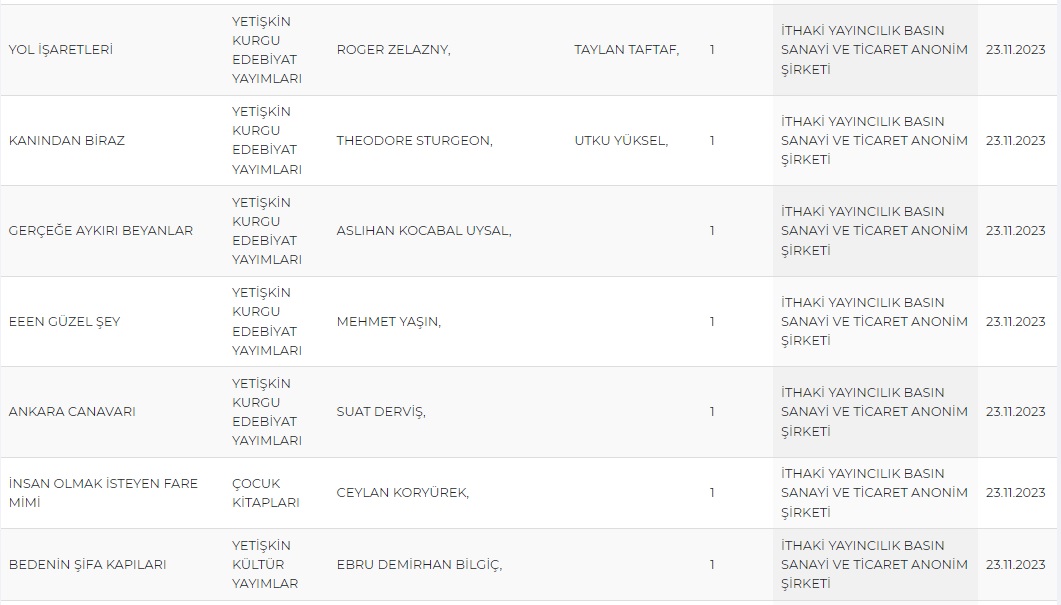Click the "ANKARA CANAVARI" title
This screenshot has width=1061, height=605.
[72, 411]
